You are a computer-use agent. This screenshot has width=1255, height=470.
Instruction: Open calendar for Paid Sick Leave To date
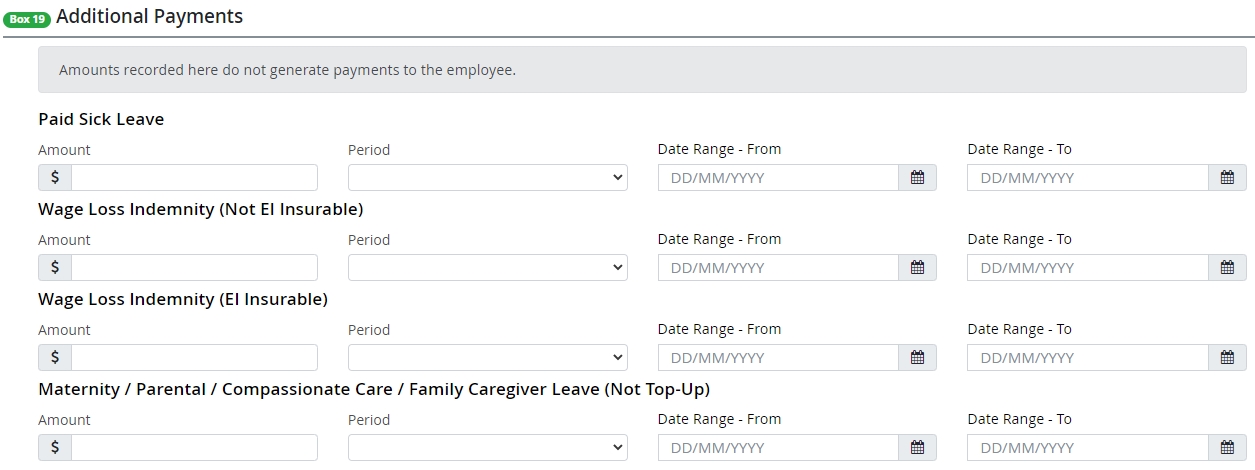pyautogui.click(x=1227, y=178)
